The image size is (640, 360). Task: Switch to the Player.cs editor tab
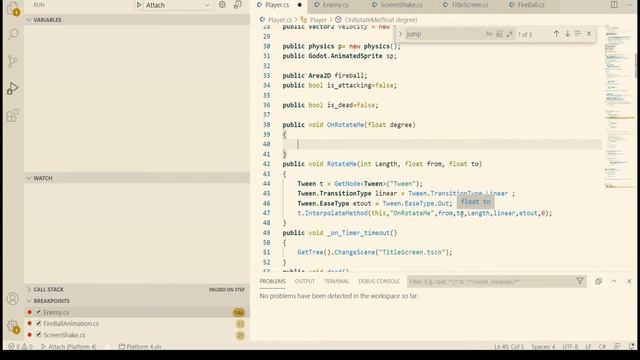(x=278, y=5)
